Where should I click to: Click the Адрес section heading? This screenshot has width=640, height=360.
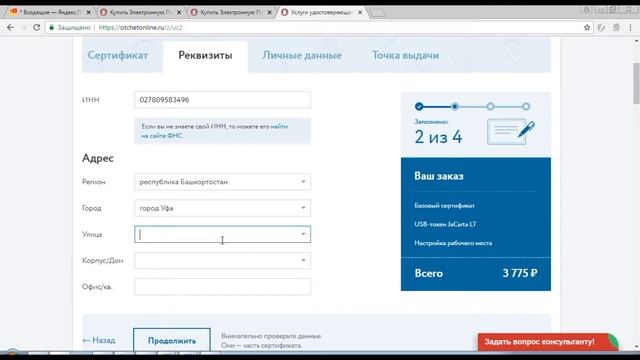coord(98,158)
